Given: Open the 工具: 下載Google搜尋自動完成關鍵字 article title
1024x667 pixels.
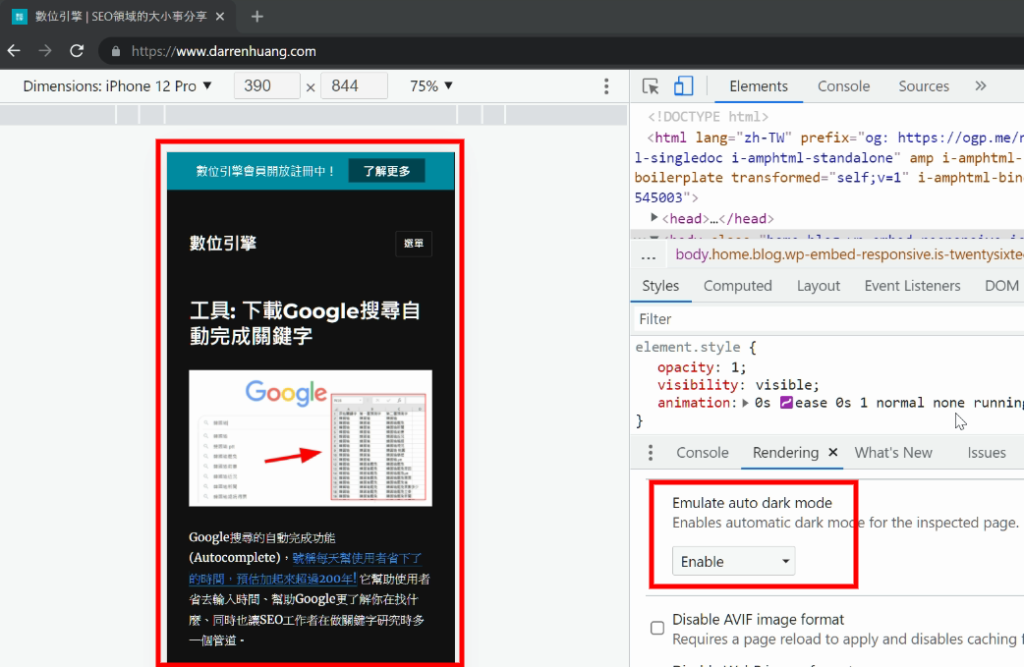Looking at the screenshot, I should tap(304, 323).
